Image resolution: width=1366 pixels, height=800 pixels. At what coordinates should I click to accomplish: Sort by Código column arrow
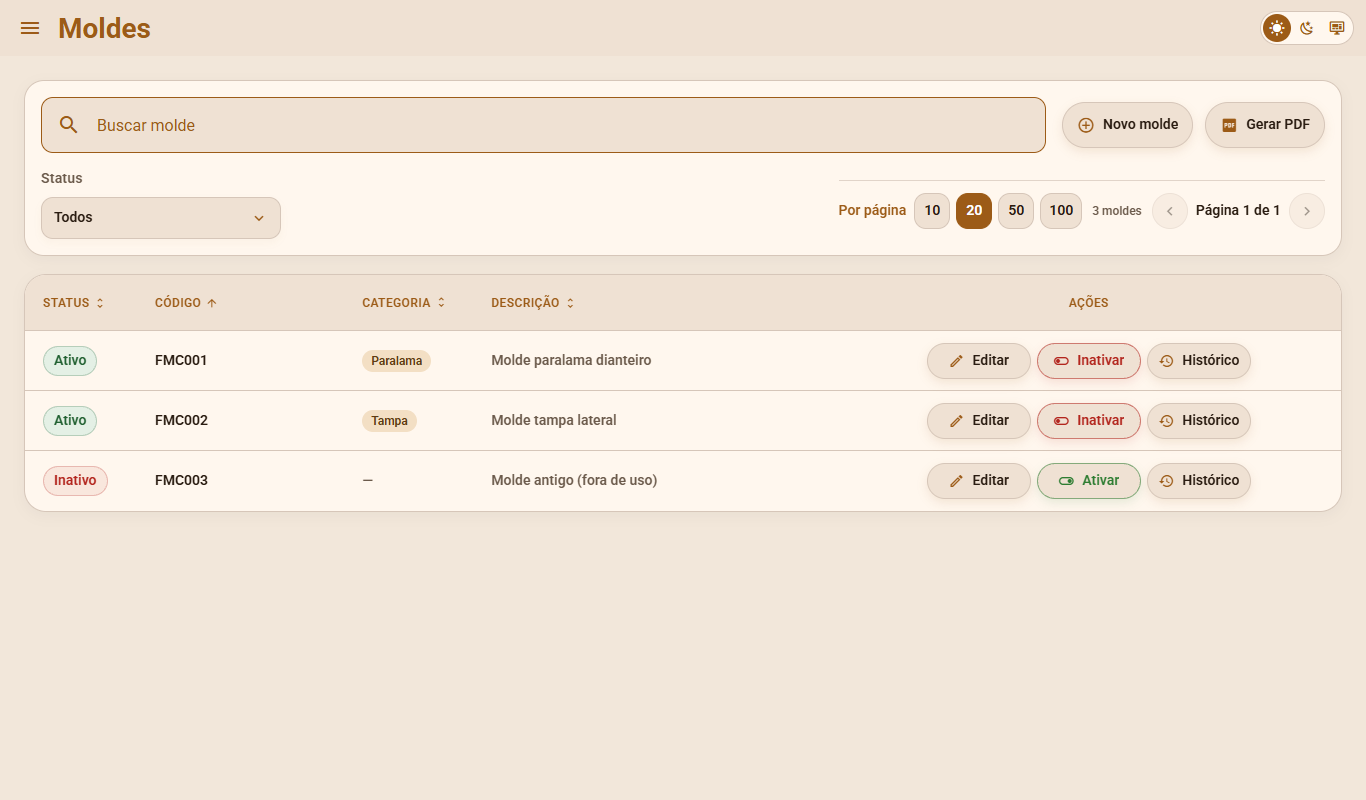click(x=212, y=303)
